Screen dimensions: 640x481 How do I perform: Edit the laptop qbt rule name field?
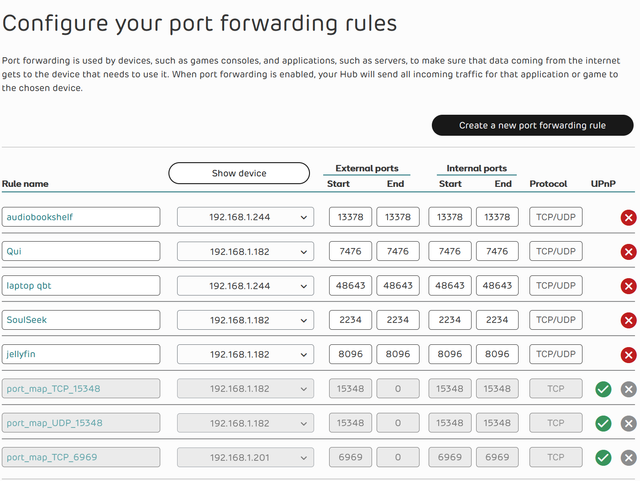point(81,285)
